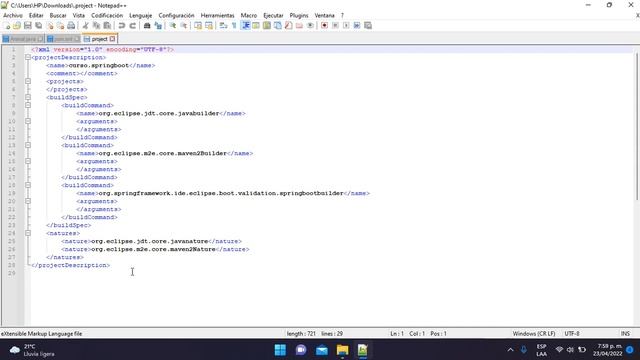
Task: Redo the edit via toolbar
Action: click(132, 26)
